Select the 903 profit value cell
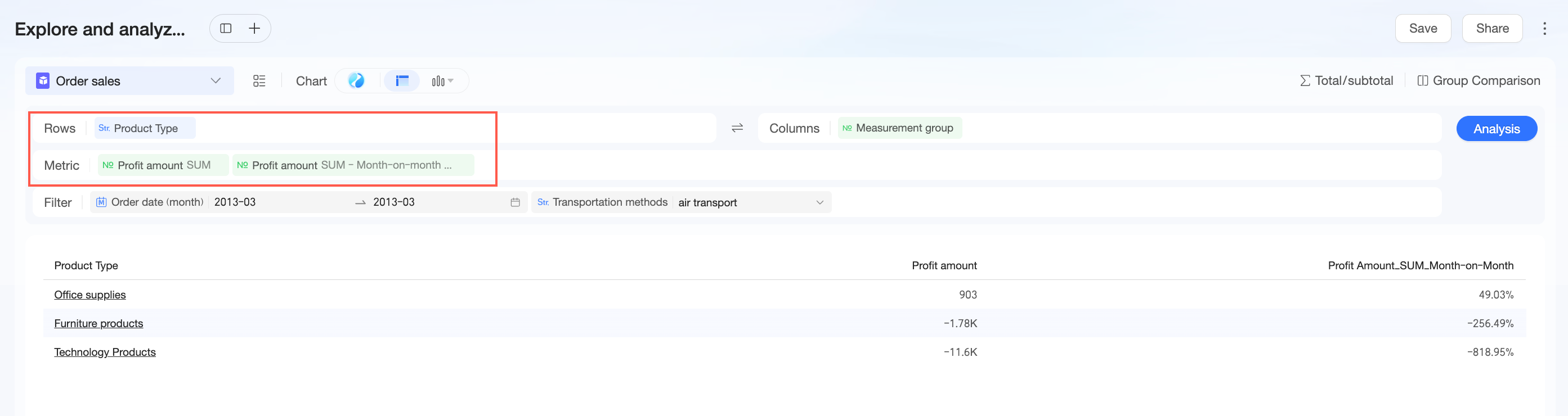1568x416 pixels. click(x=968, y=295)
